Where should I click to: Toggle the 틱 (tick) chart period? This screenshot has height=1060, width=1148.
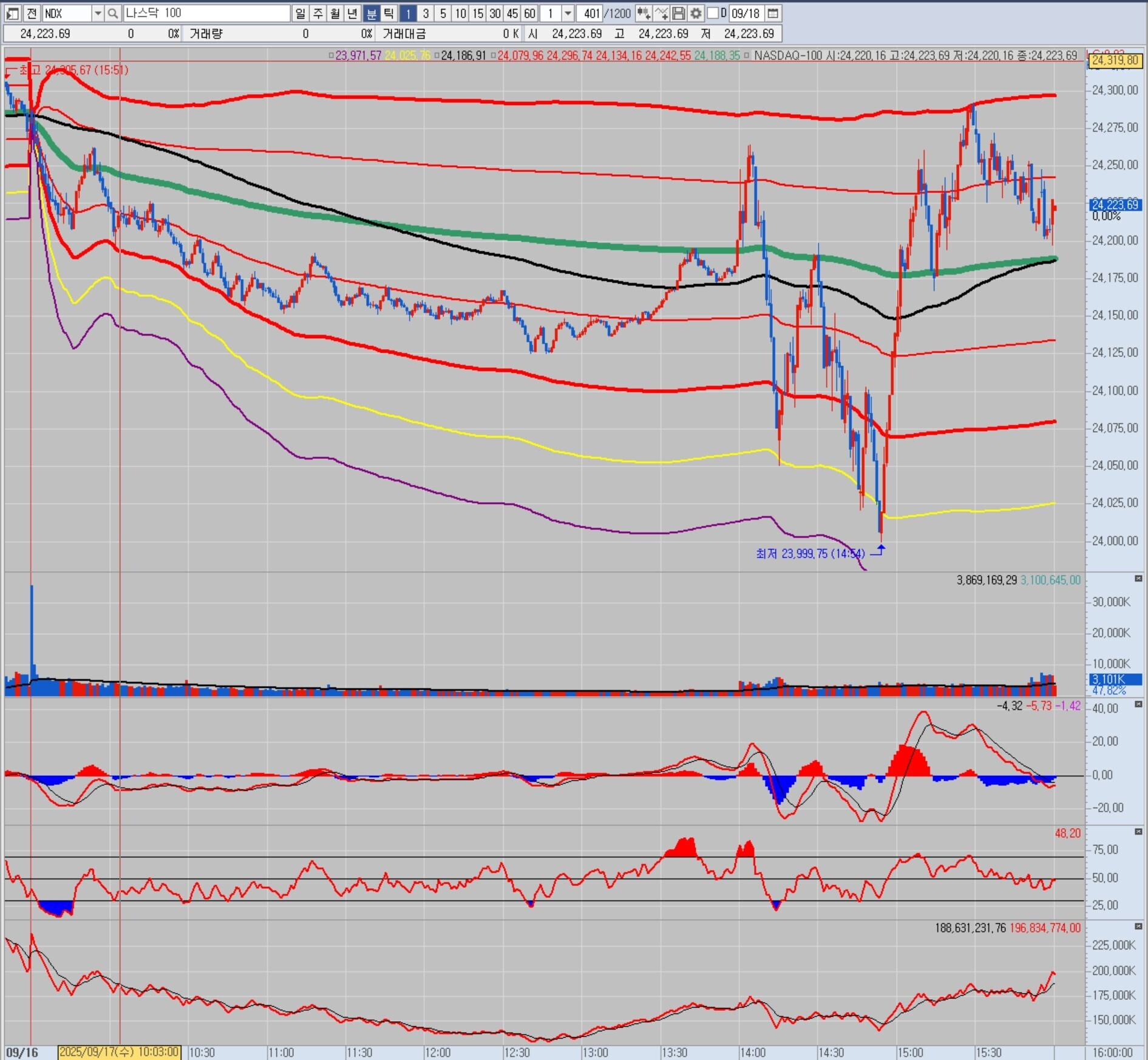point(389,13)
